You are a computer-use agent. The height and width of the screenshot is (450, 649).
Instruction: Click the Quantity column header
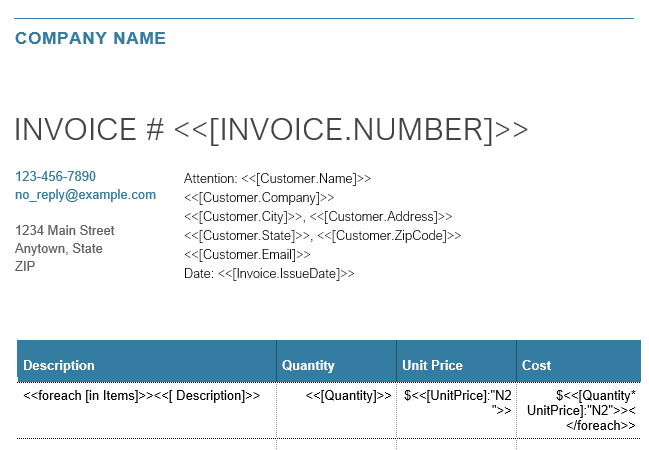point(308,365)
